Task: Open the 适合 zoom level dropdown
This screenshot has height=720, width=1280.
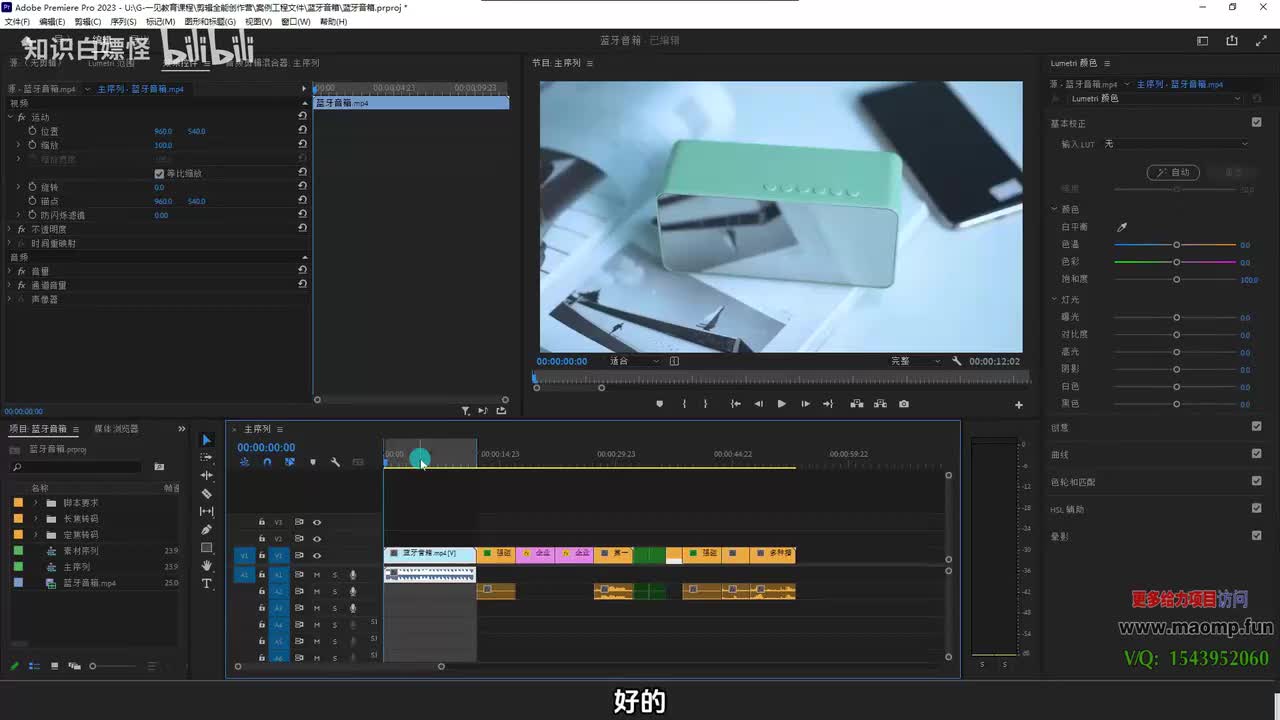Action: click(634, 361)
